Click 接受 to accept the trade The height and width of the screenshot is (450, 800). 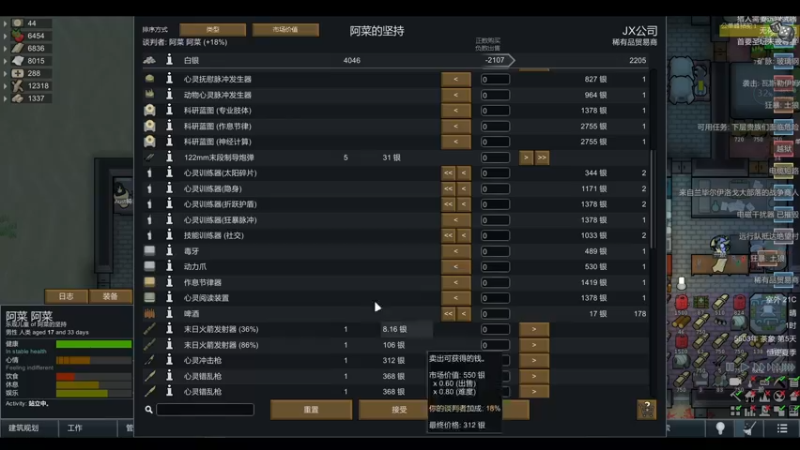(x=393, y=410)
